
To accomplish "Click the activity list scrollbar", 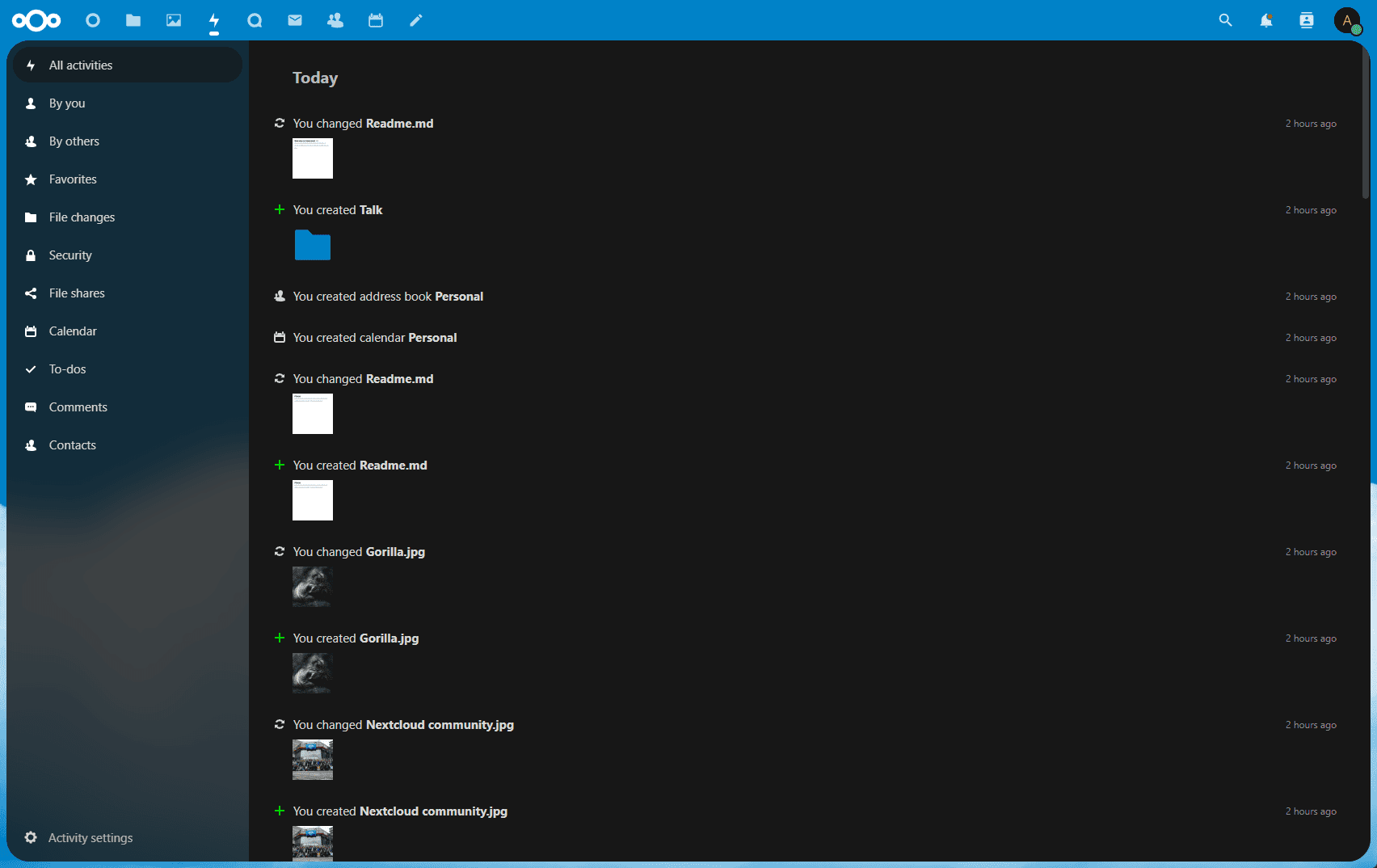I will point(1366,121).
